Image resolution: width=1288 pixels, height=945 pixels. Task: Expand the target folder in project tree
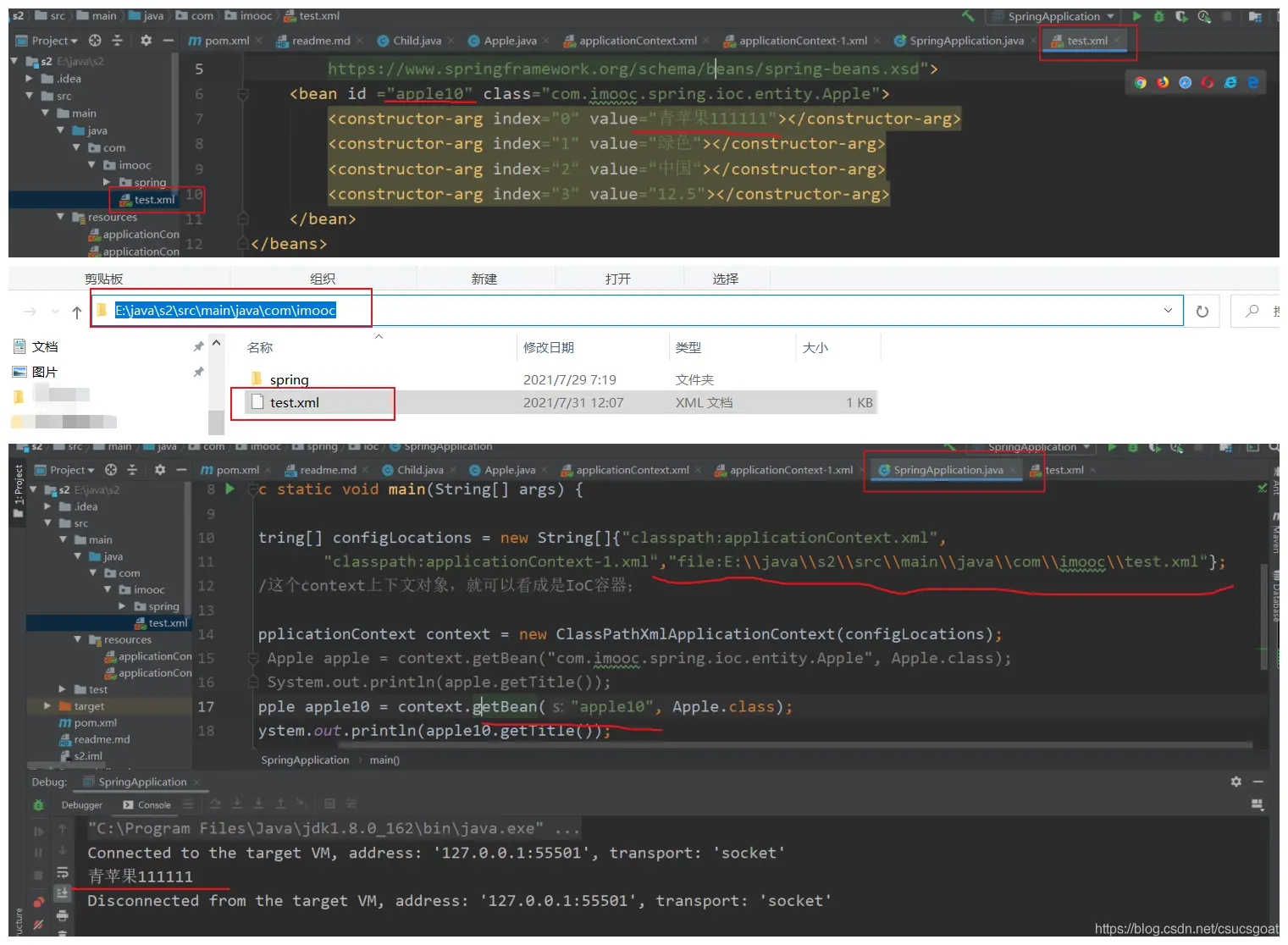47,706
